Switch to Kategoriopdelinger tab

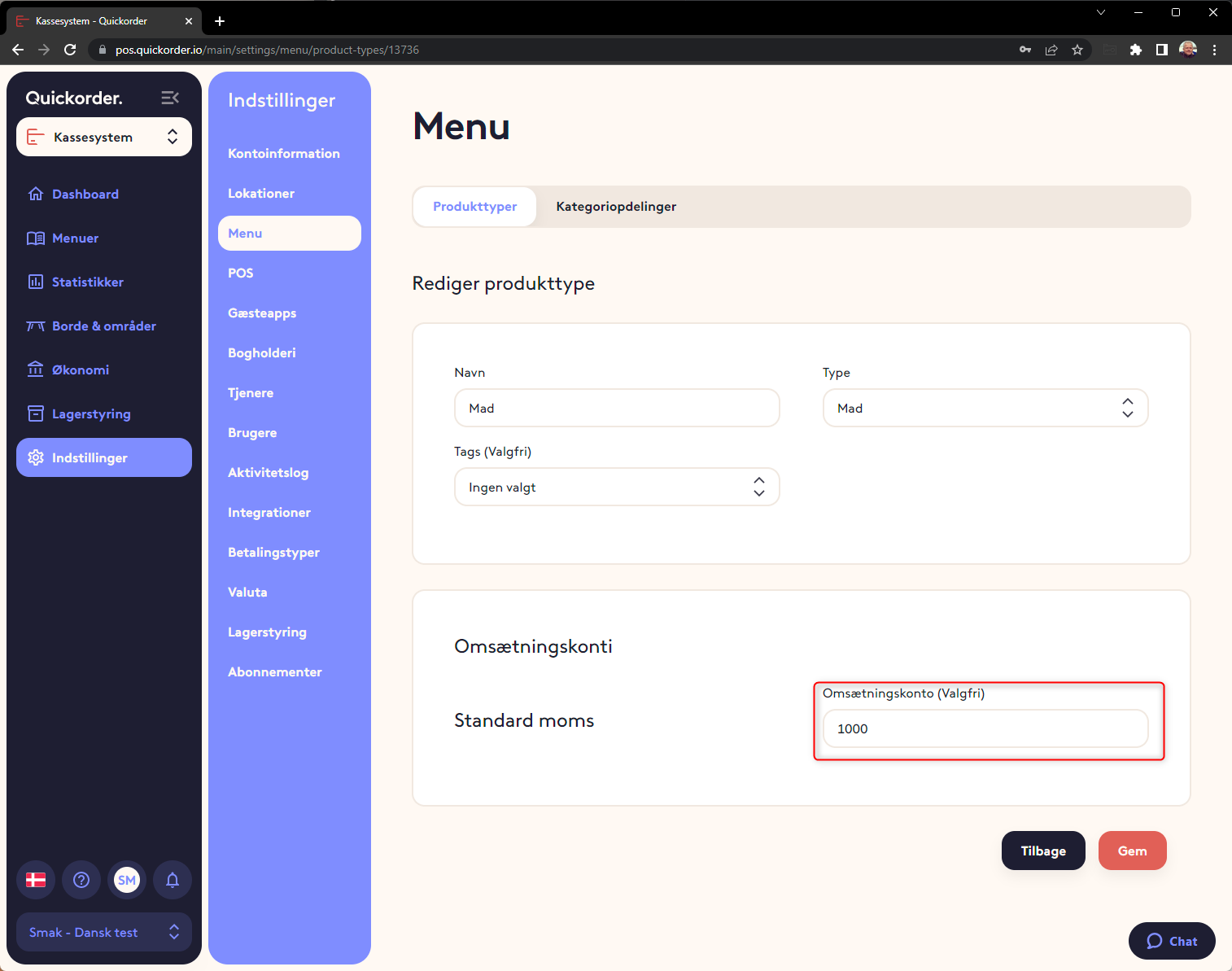616,207
